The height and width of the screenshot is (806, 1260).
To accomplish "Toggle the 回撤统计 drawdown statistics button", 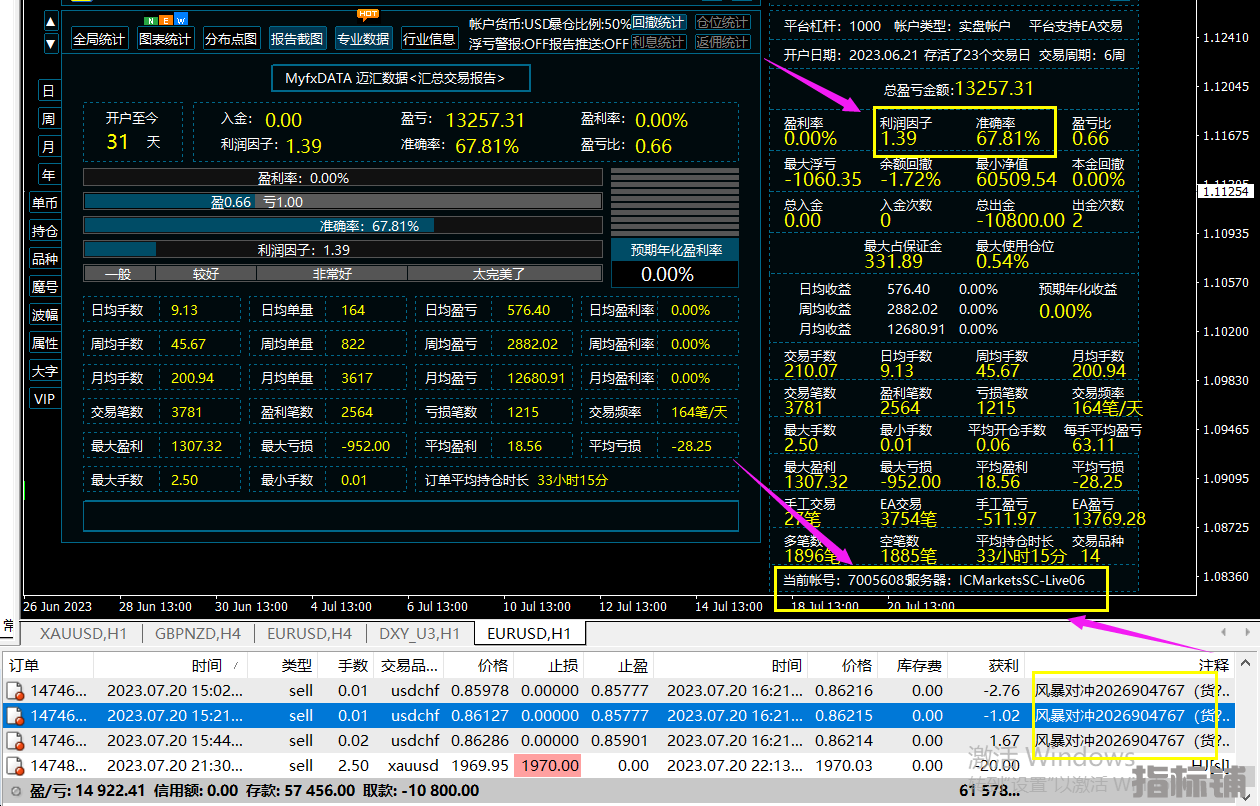I will tap(659, 22).
